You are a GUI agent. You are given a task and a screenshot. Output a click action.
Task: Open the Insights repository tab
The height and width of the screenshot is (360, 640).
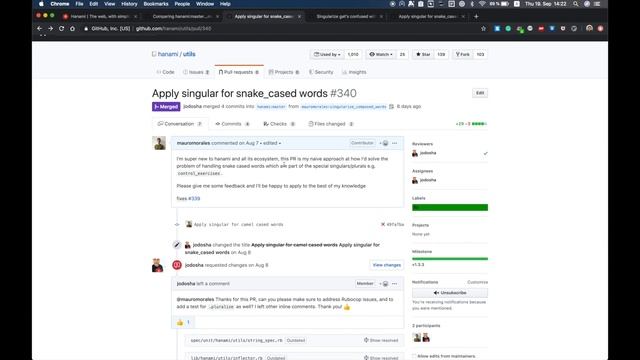[x=354, y=72]
